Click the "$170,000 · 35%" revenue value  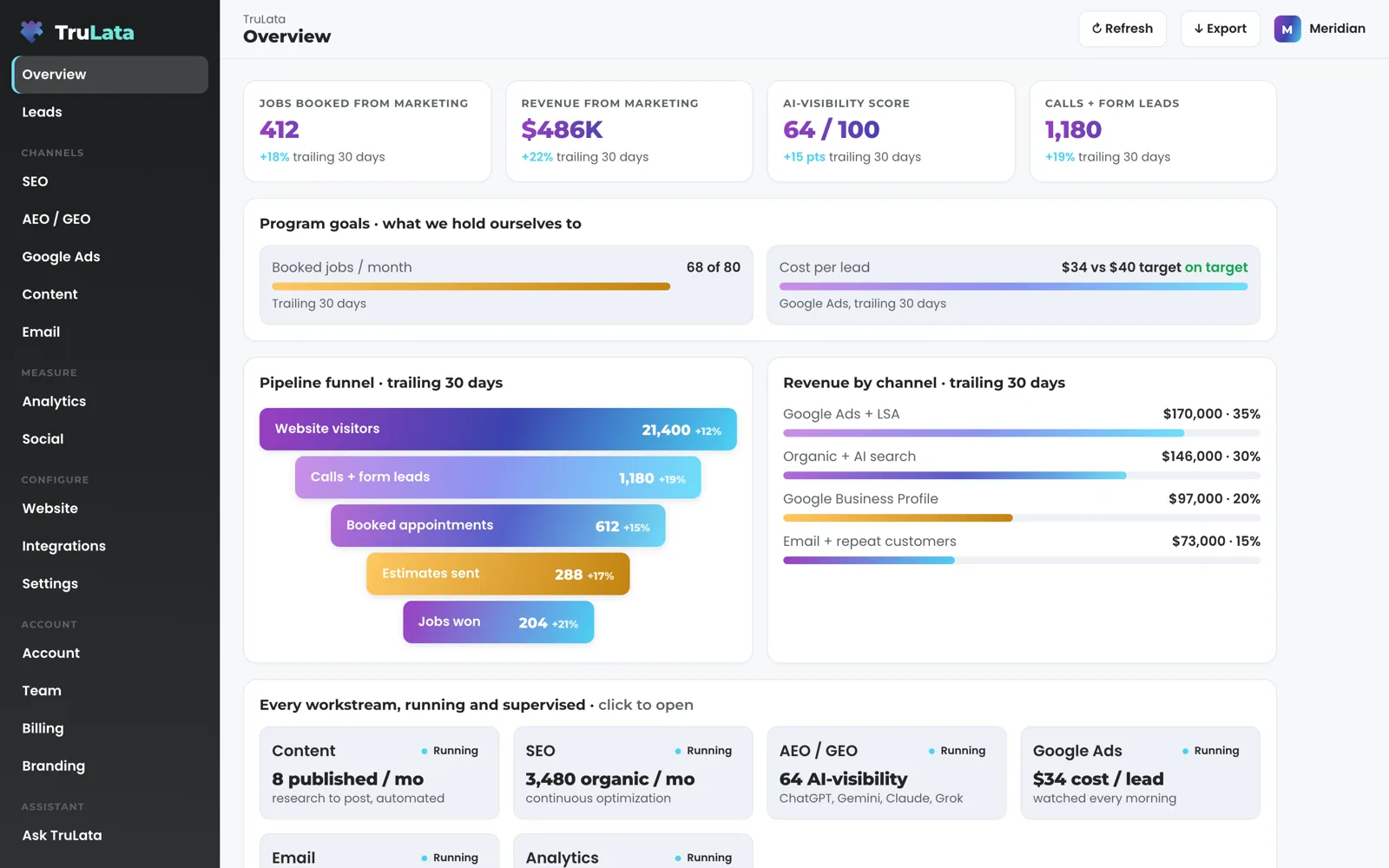click(x=1212, y=414)
